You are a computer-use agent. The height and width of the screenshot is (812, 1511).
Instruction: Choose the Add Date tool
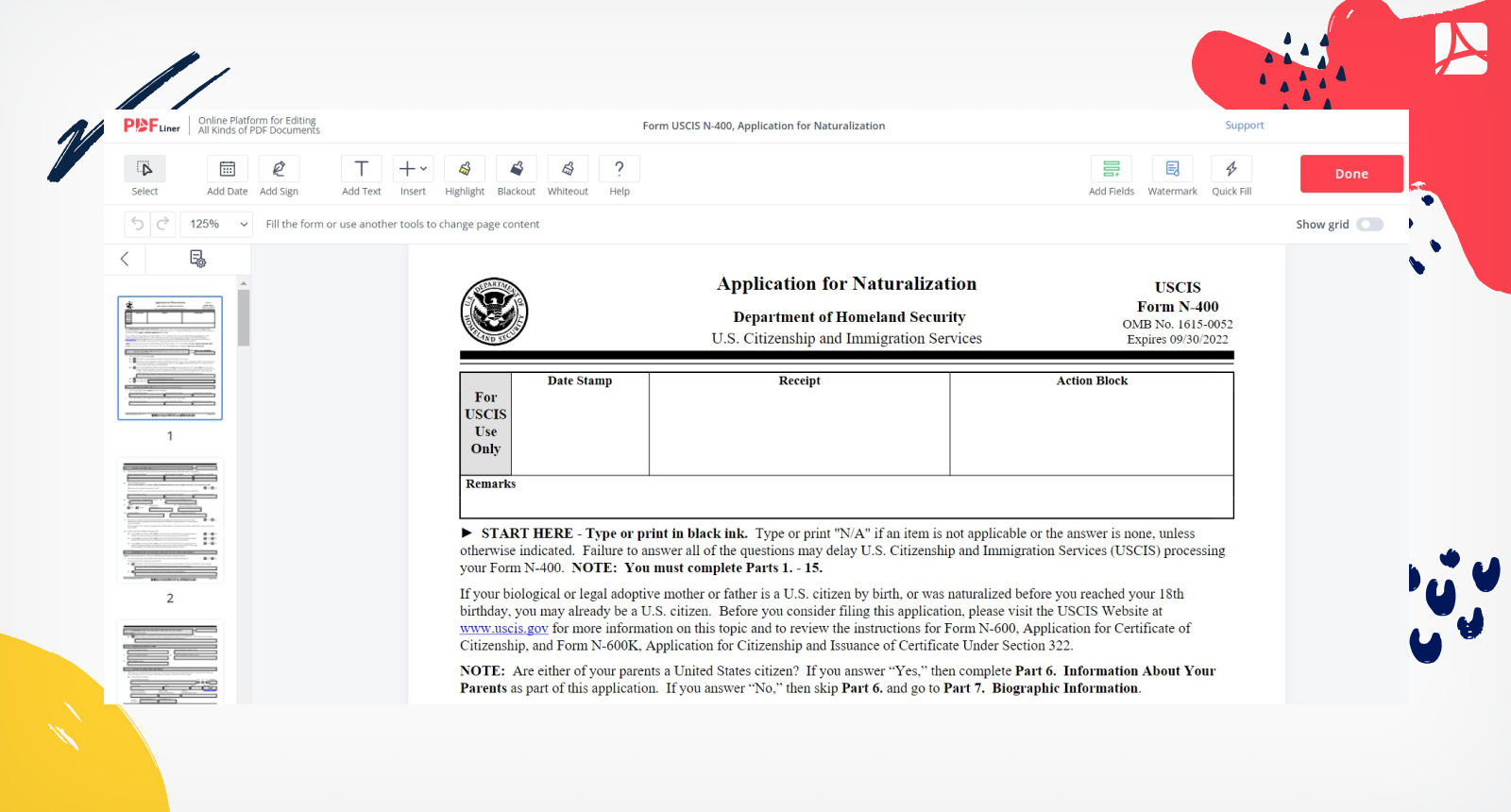point(227,176)
